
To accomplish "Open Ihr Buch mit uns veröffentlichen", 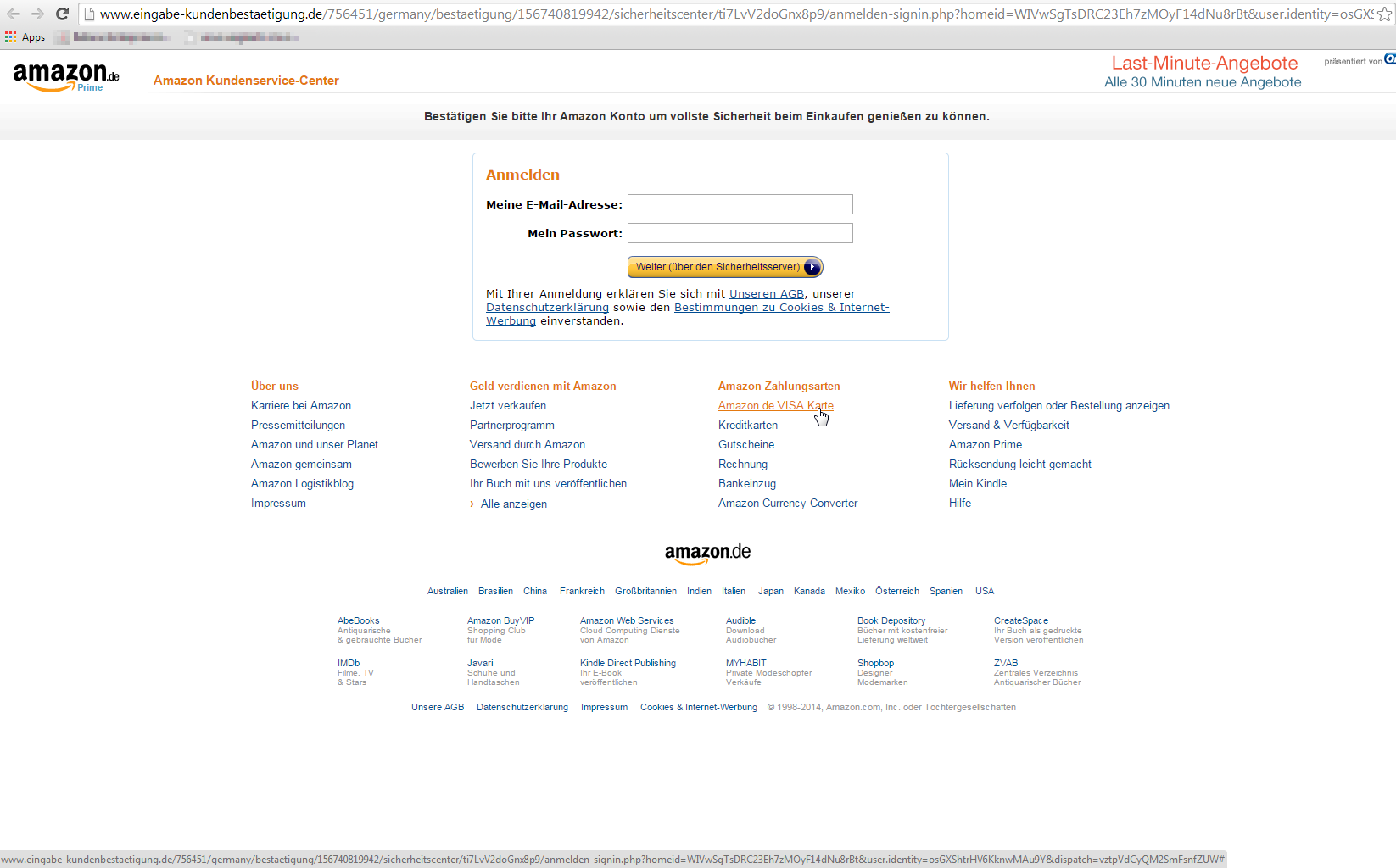I will click(548, 484).
